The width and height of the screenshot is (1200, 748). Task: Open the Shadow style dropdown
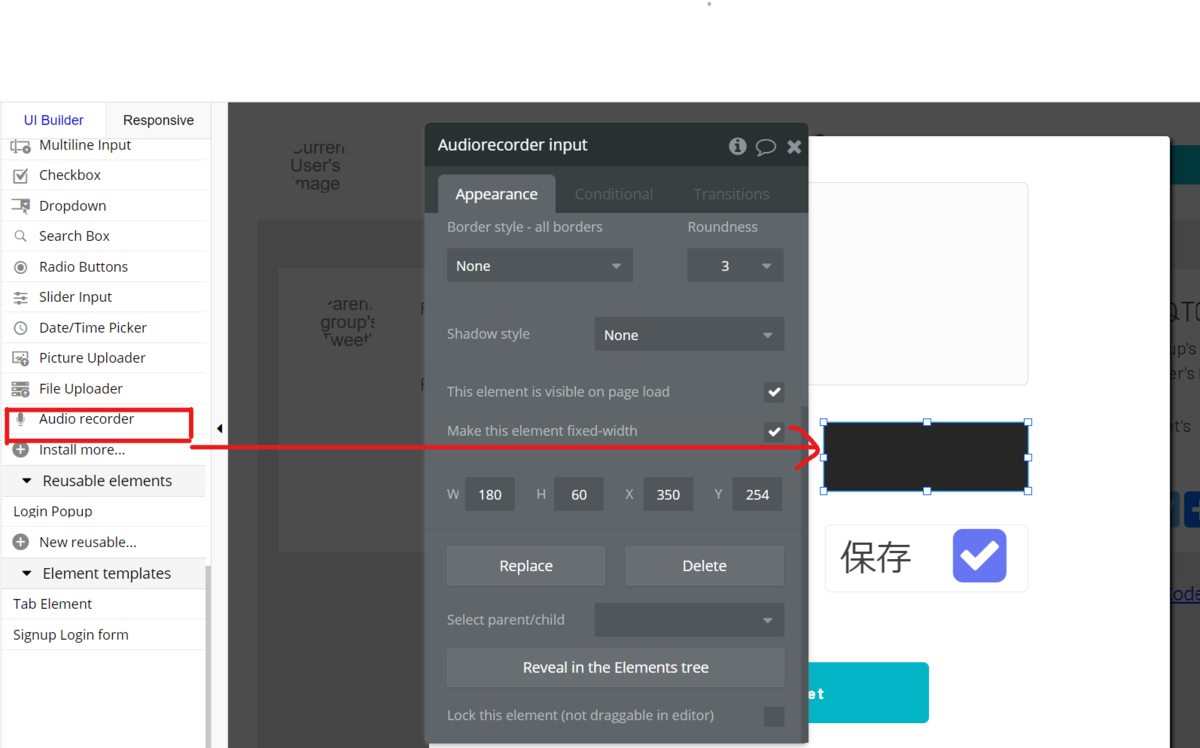pyautogui.click(x=689, y=334)
